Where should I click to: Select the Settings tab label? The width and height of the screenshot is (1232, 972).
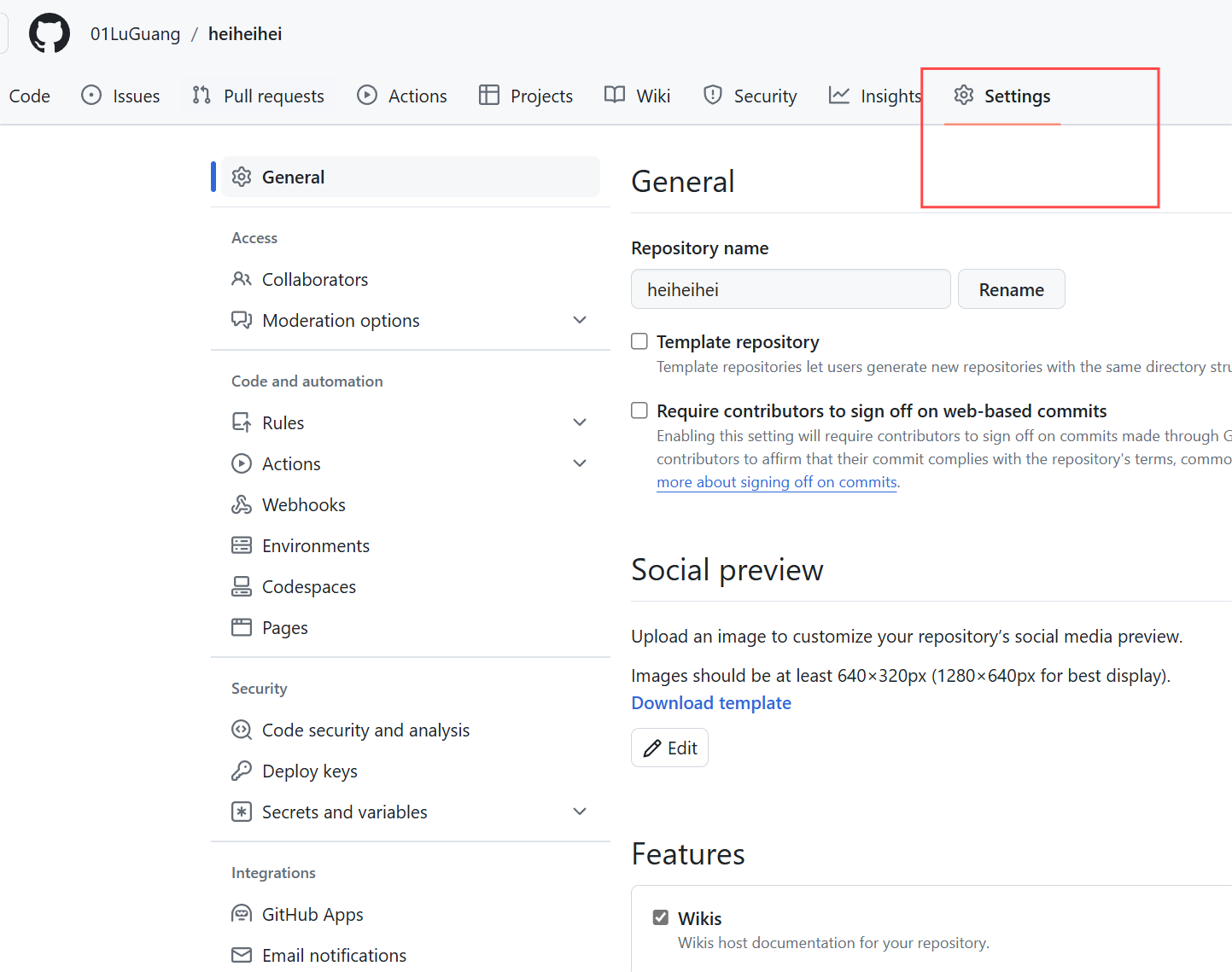pos(1017,96)
